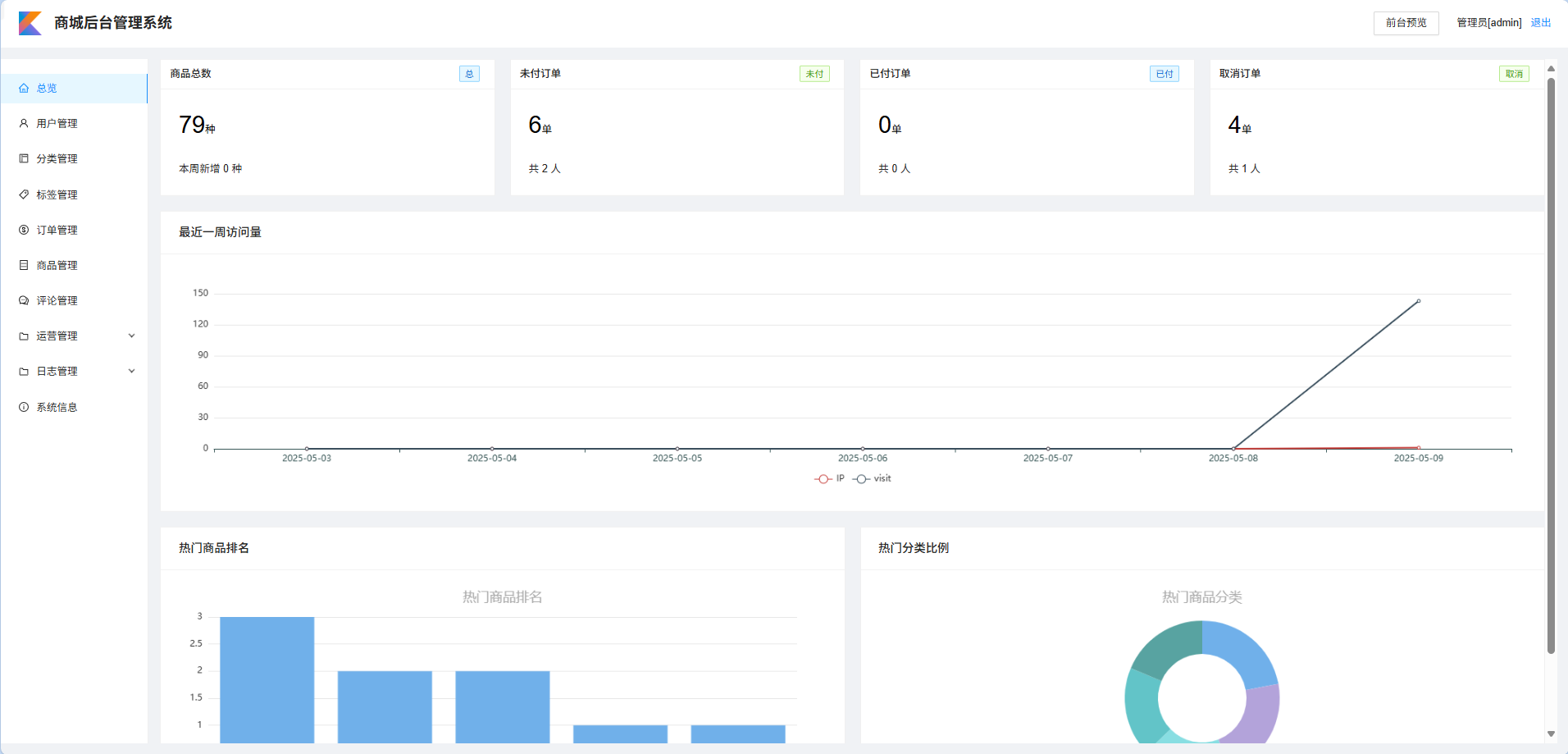Toggle the IP series in chart legend

[829, 478]
